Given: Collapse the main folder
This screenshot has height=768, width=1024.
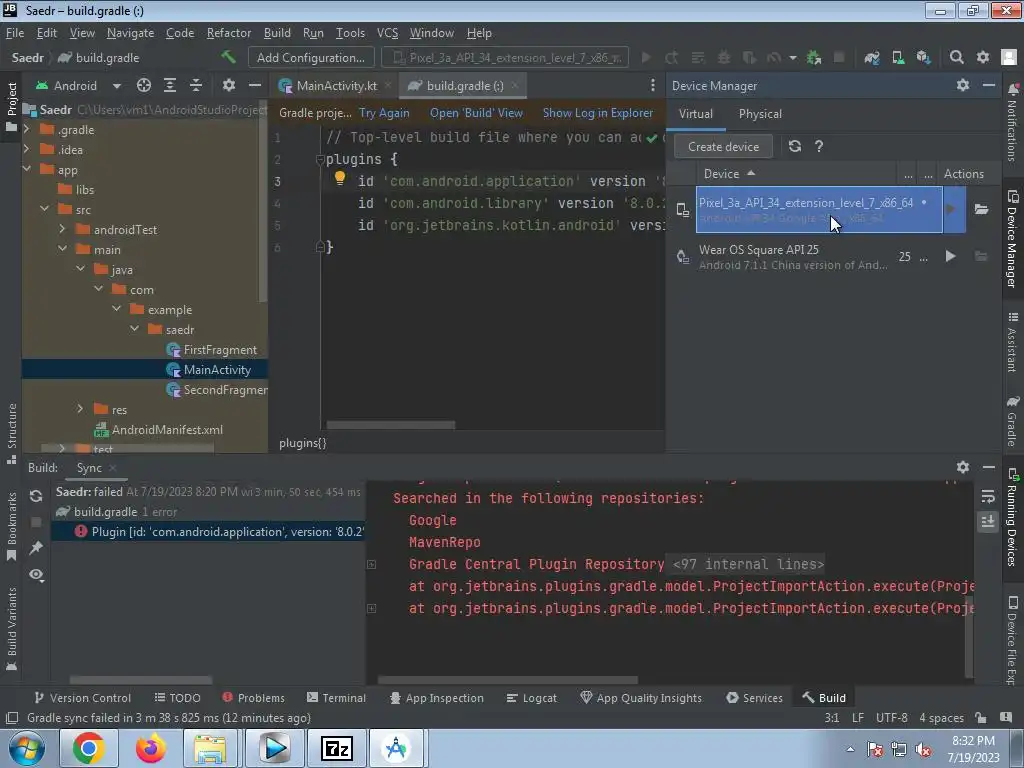Looking at the screenshot, I should point(63,249).
